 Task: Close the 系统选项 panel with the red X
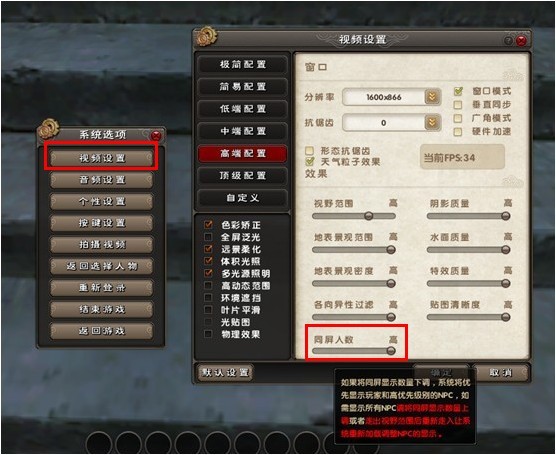coord(156,135)
